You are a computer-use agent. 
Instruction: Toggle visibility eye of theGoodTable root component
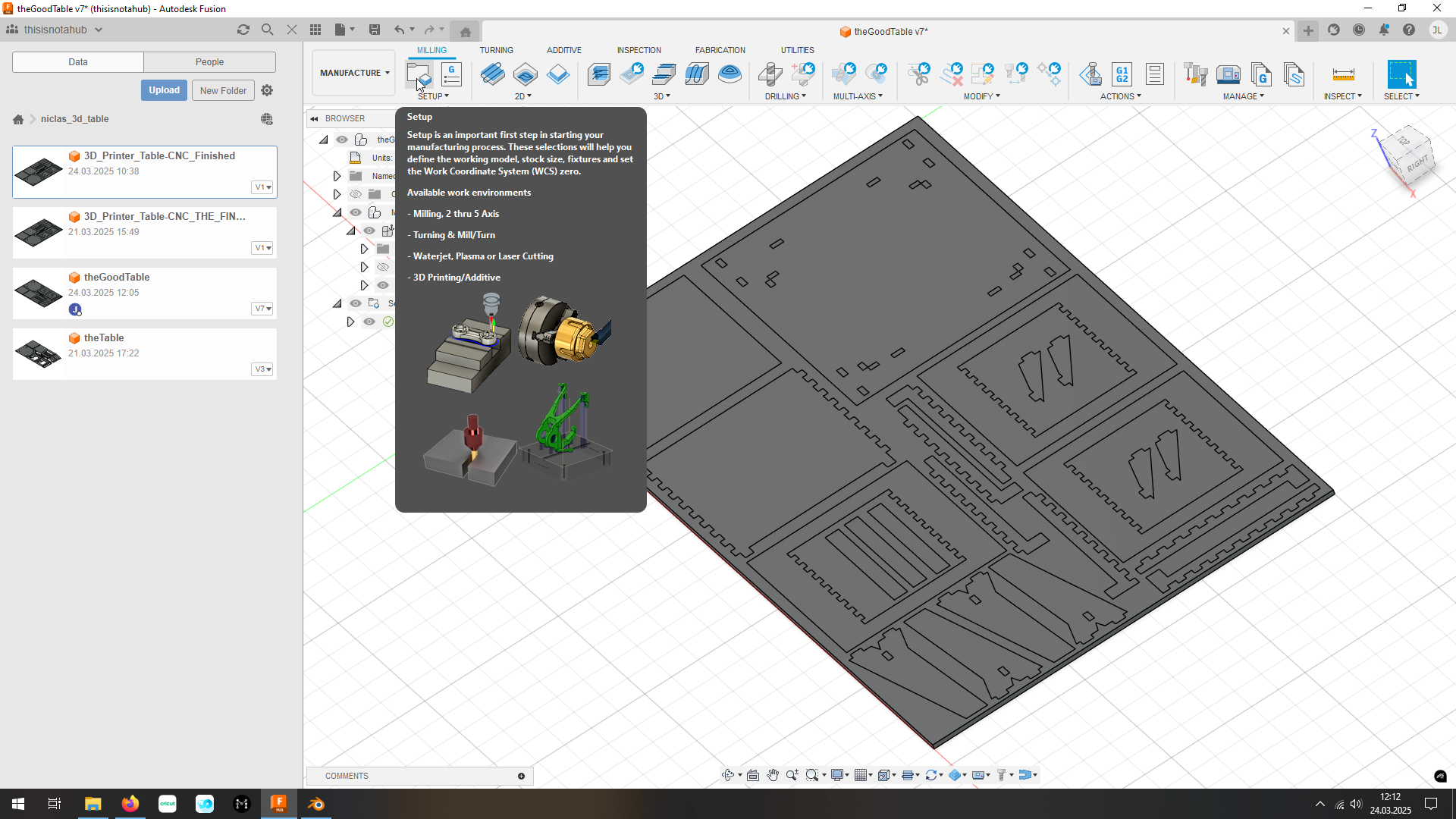[x=342, y=140]
